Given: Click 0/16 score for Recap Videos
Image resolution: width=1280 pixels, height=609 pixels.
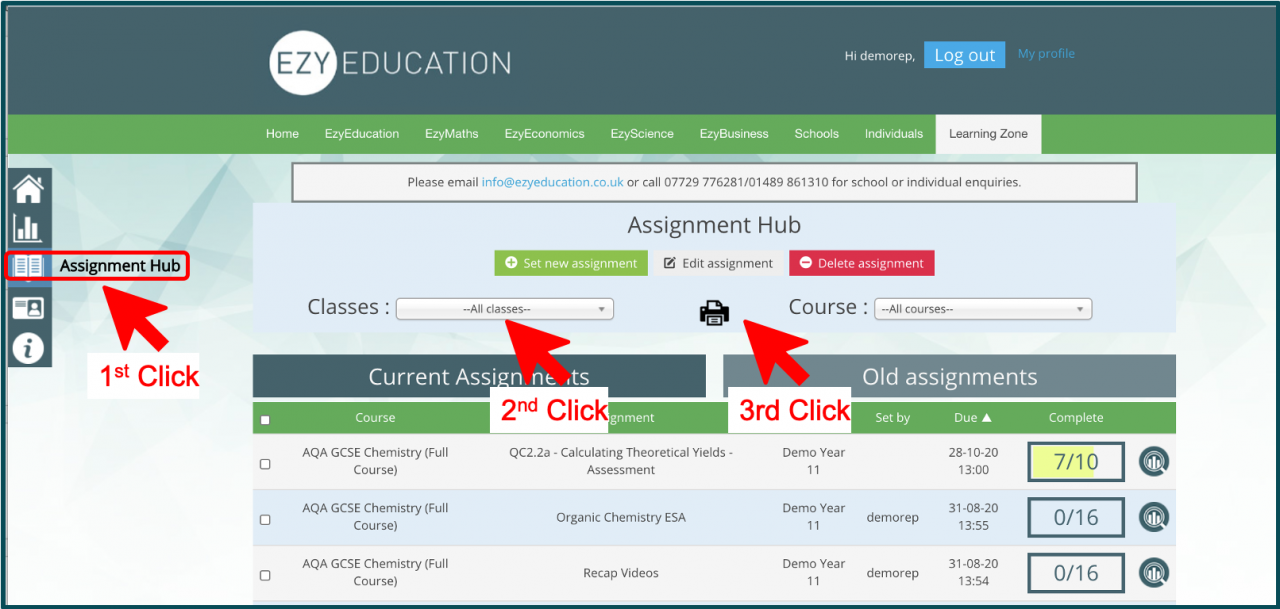Looking at the screenshot, I should point(1076,573).
